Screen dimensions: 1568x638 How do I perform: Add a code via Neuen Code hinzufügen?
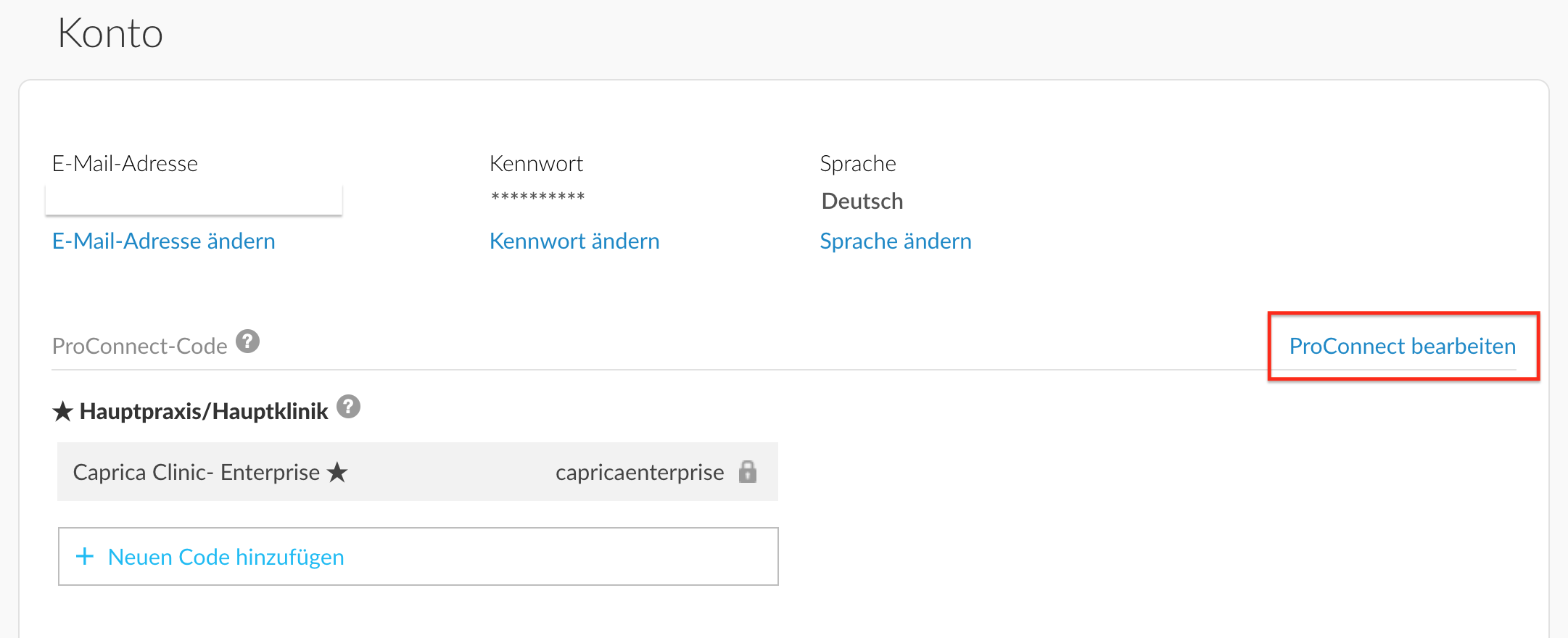point(418,556)
